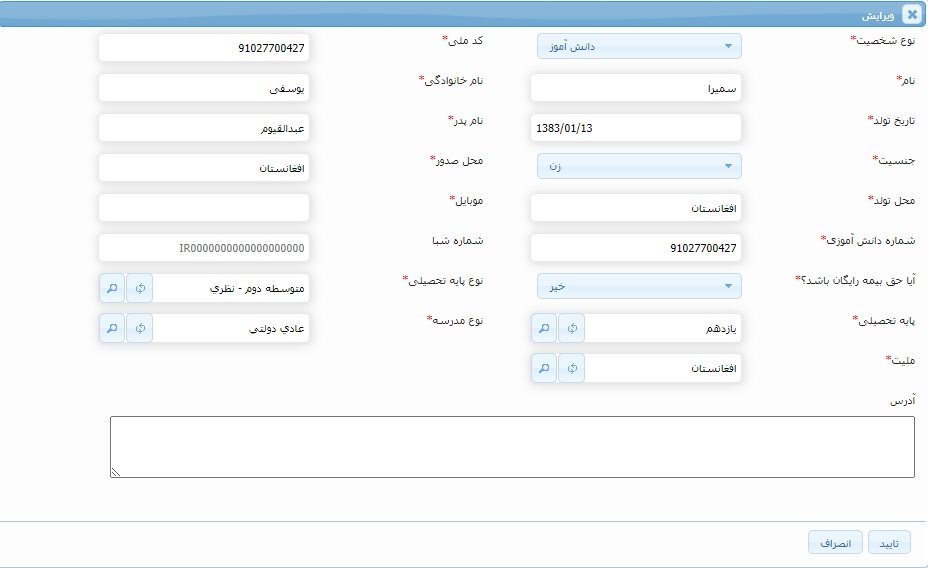Reset the نوع مدرسه field with refresh icon
The image size is (928, 568).
[x=140, y=328]
